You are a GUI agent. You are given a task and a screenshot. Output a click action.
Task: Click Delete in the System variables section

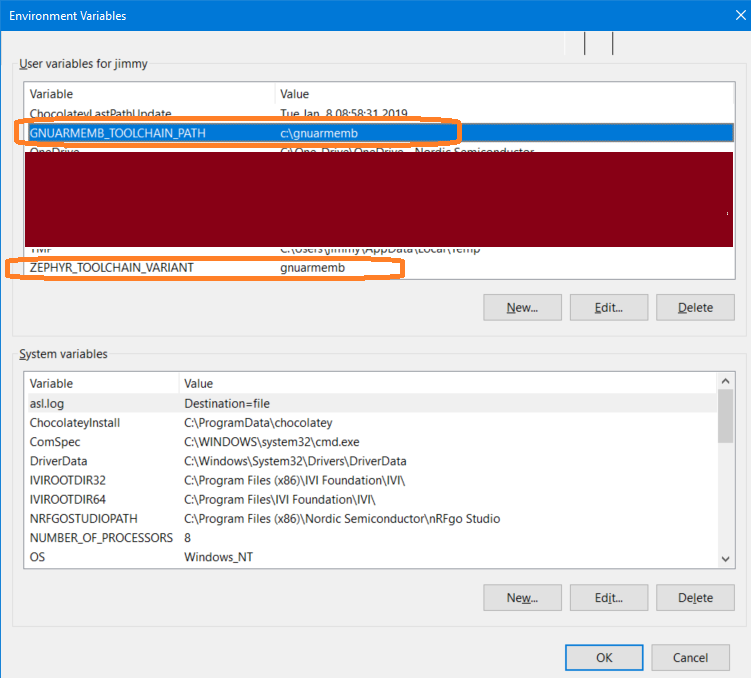pos(695,597)
